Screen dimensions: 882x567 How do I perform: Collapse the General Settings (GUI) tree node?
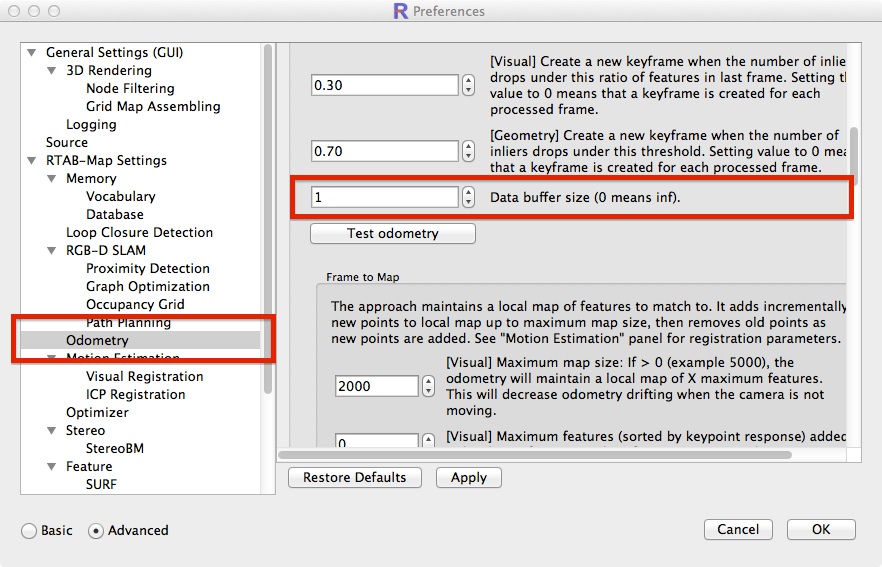point(32,53)
